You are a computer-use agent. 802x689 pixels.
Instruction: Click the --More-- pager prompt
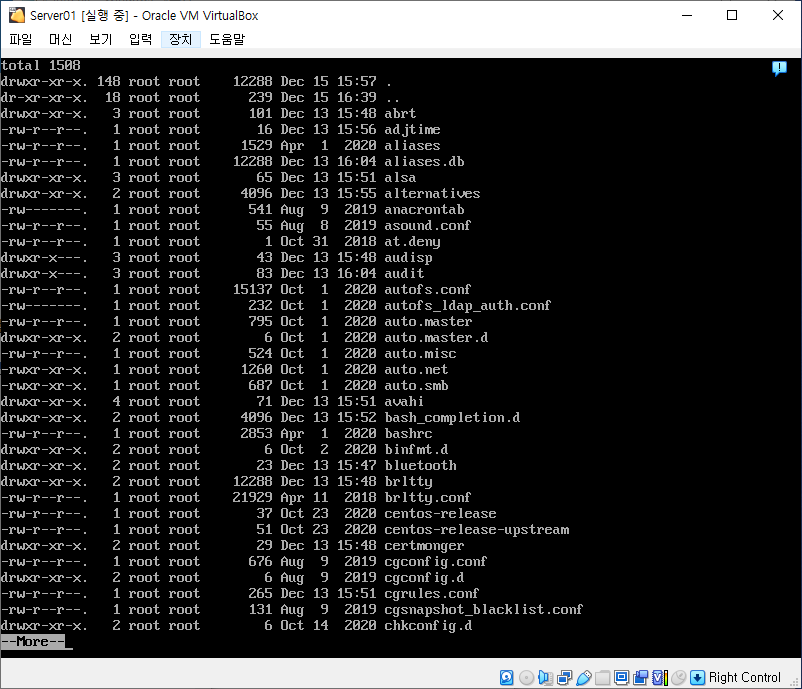pyautogui.click(x=33, y=641)
